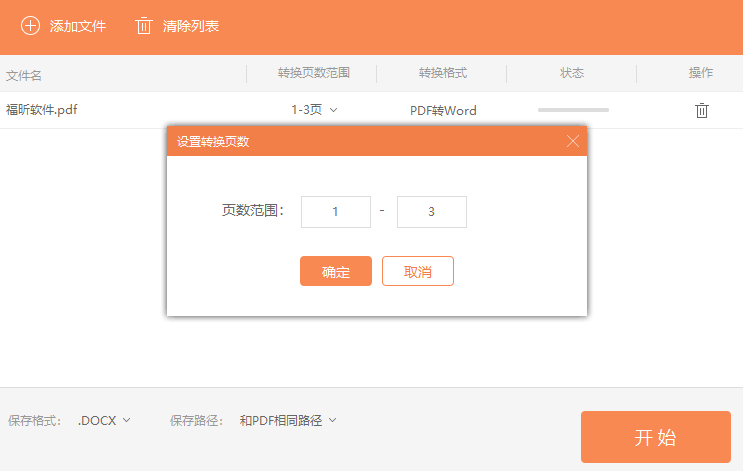This screenshot has height=471, width=743.
Task: Click the add file plus icon
Action: [x=30, y=26]
